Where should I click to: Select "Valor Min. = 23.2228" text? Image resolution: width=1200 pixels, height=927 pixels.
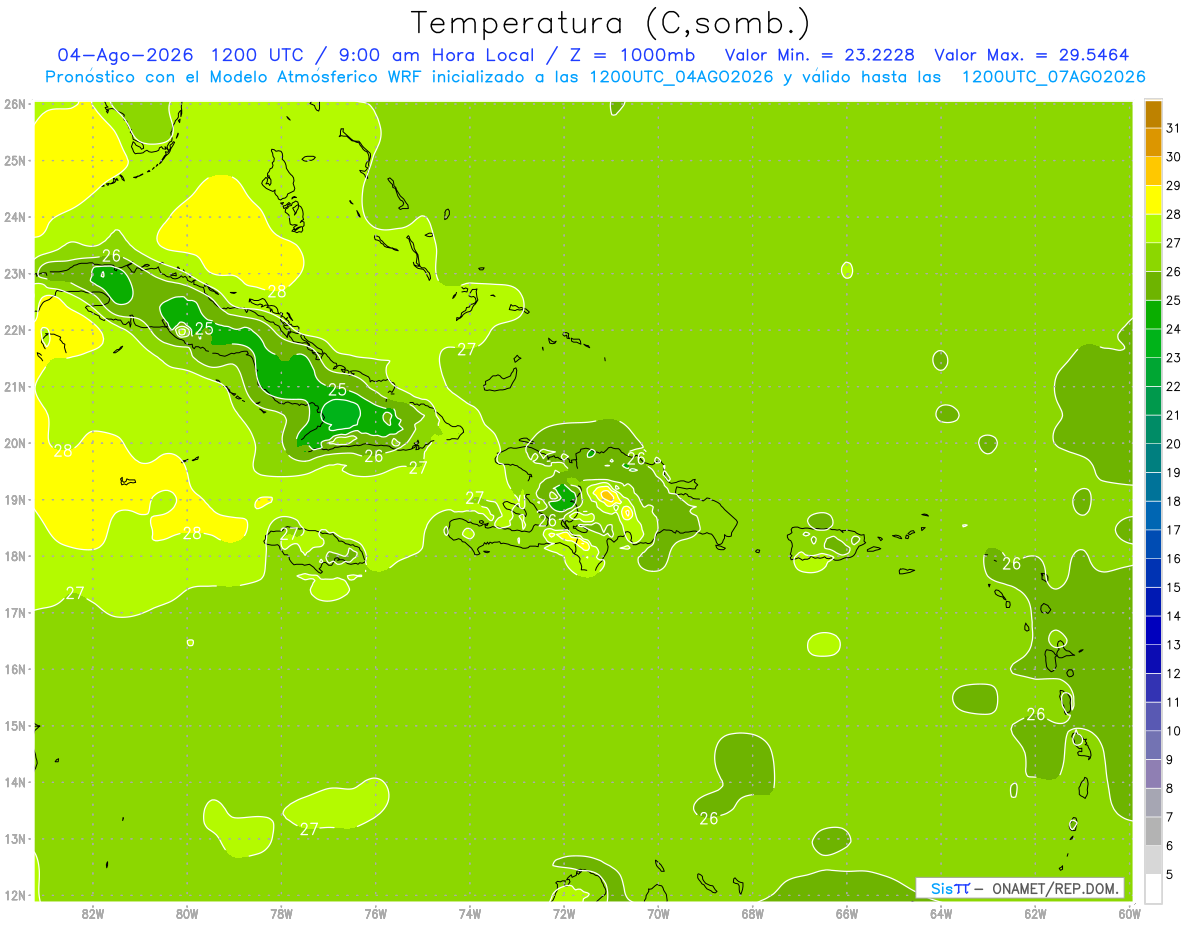(x=822, y=55)
